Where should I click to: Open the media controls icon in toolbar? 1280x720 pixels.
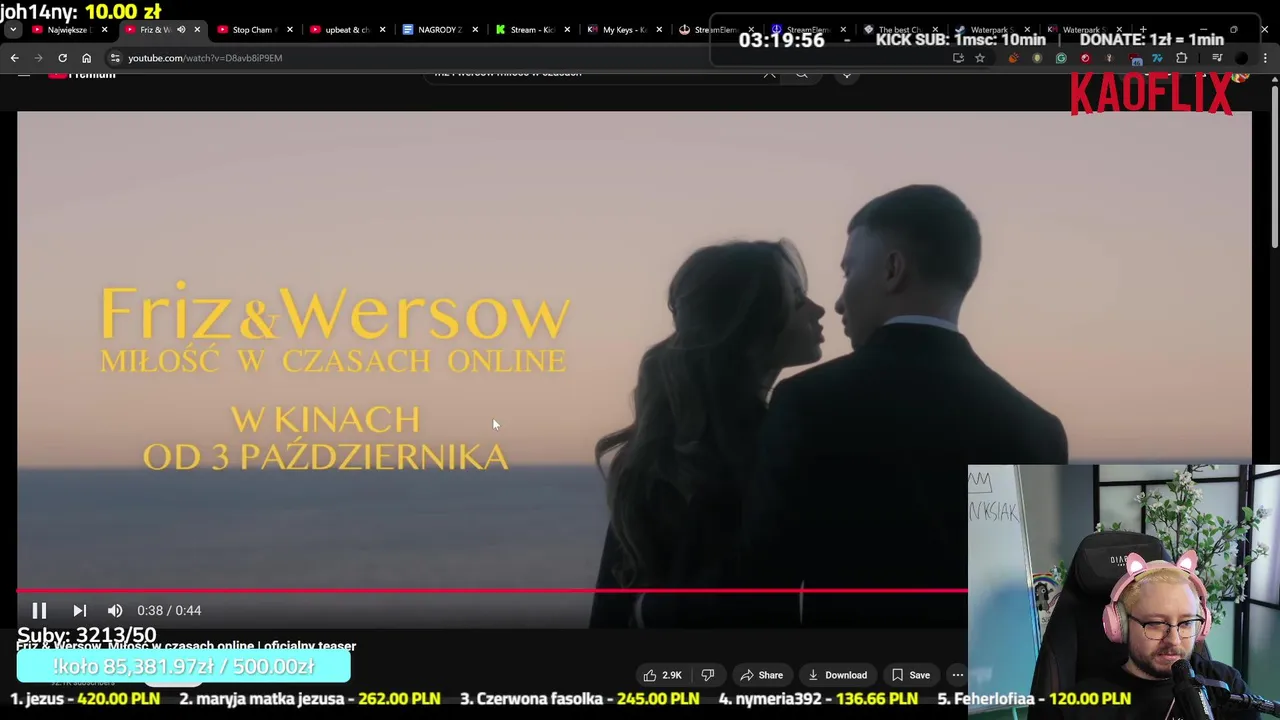coord(1217,58)
